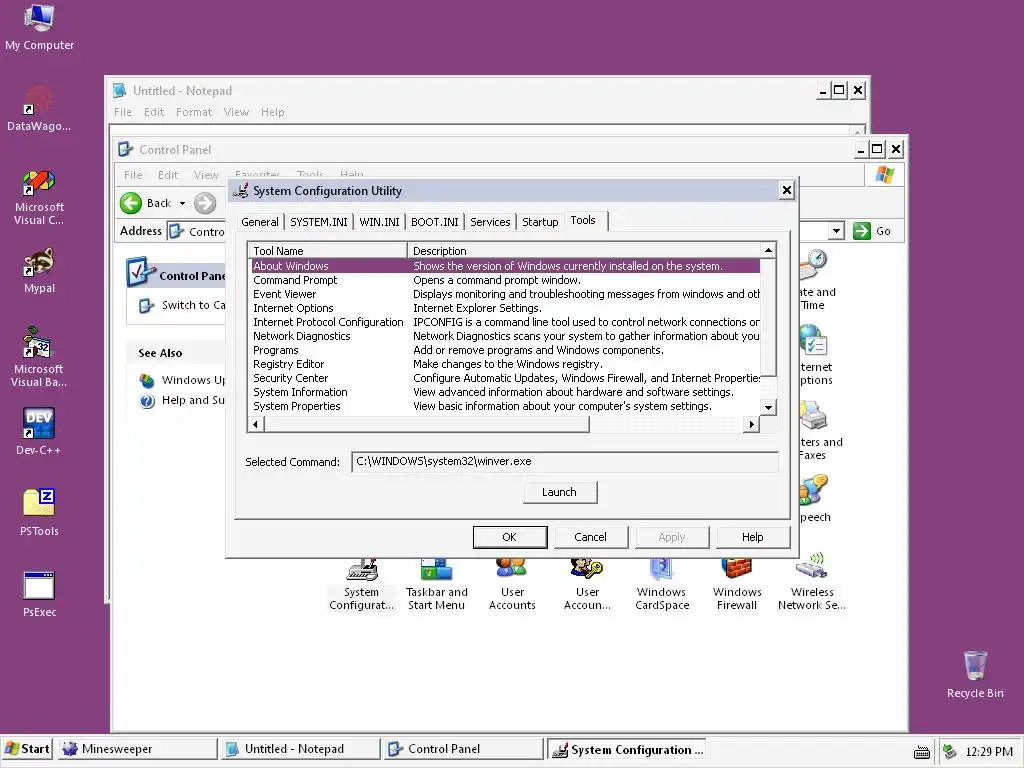The height and width of the screenshot is (768, 1024).
Task: Select Internet Protocol Configuration row
Action: [505, 323]
